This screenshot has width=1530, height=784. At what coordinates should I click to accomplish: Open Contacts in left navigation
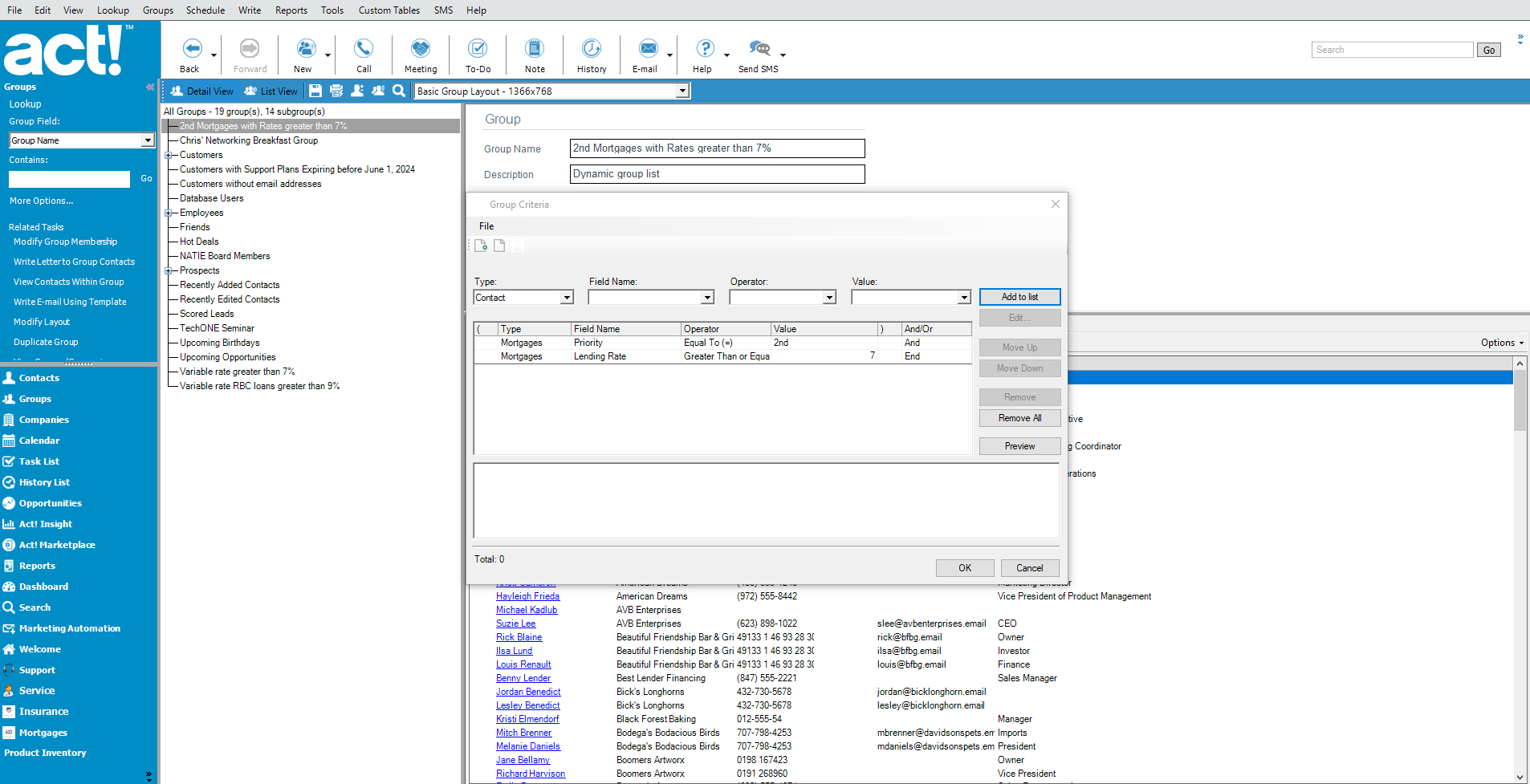pos(39,378)
